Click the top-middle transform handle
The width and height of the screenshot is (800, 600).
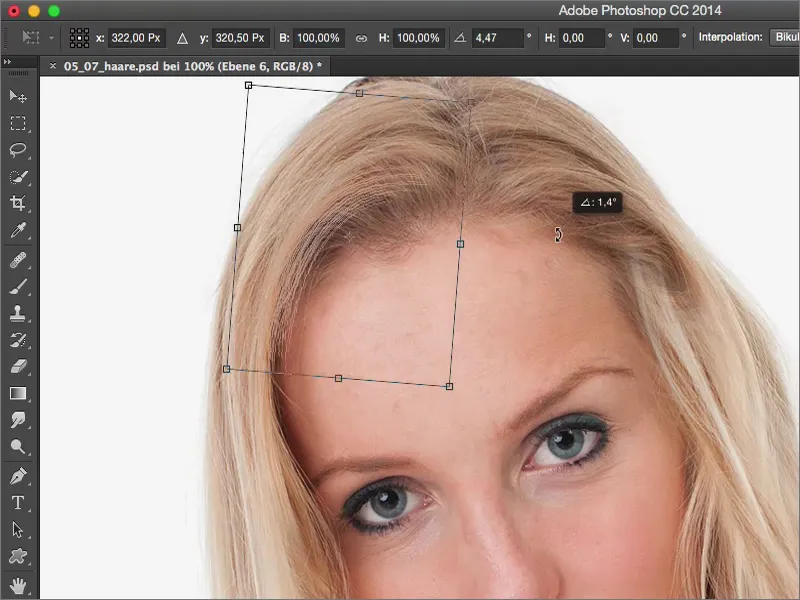[x=360, y=93]
